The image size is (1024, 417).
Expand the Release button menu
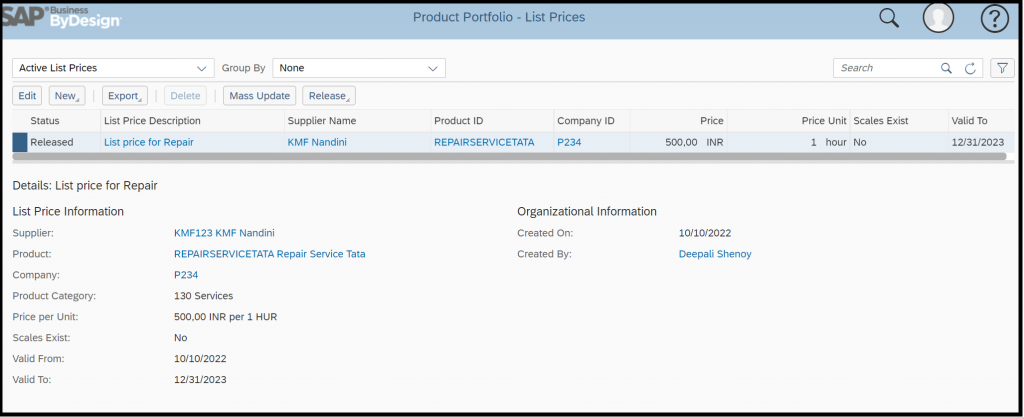tap(328, 96)
